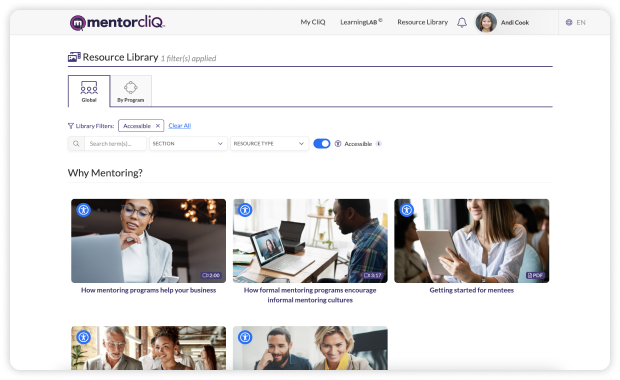Open 'How mentoring programs help your business'
Viewport: 620px width, 380px height.
click(149, 290)
